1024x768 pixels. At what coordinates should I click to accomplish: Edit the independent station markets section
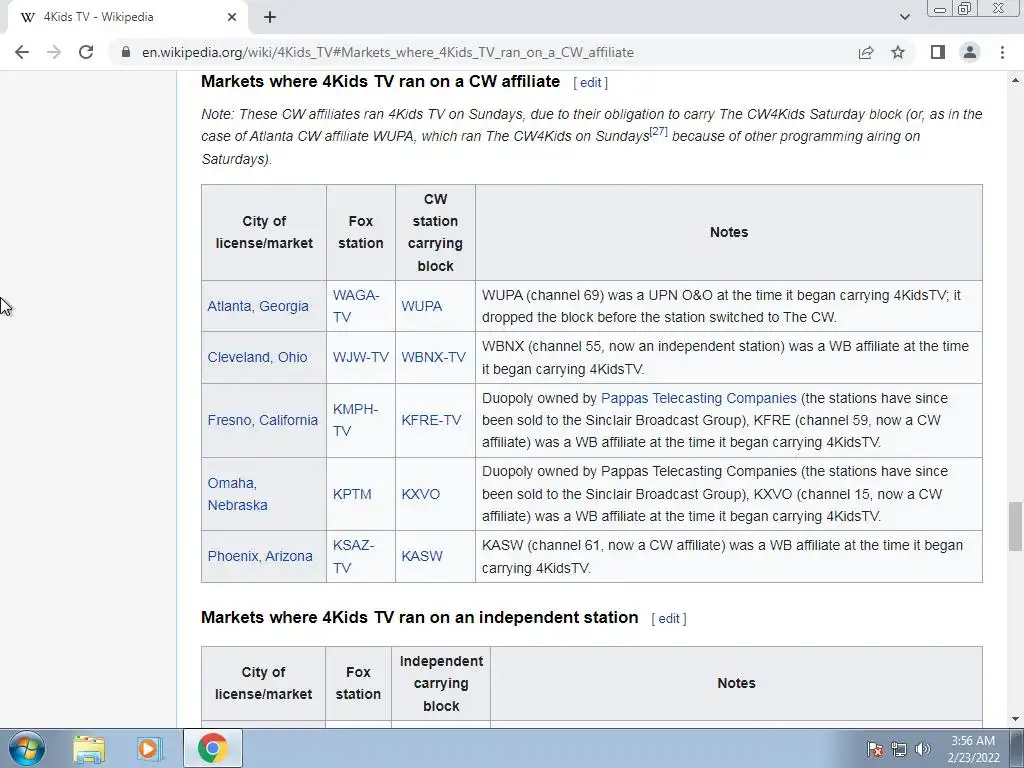tap(669, 618)
